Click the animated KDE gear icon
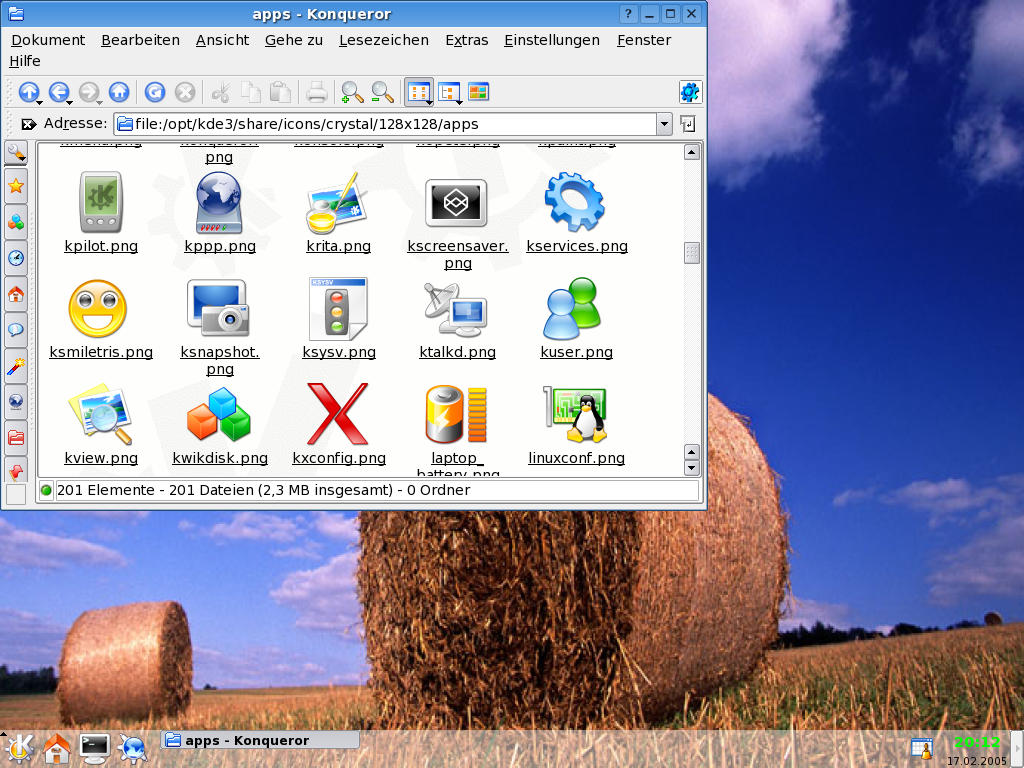The height and width of the screenshot is (768, 1024). click(x=690, y=92)
